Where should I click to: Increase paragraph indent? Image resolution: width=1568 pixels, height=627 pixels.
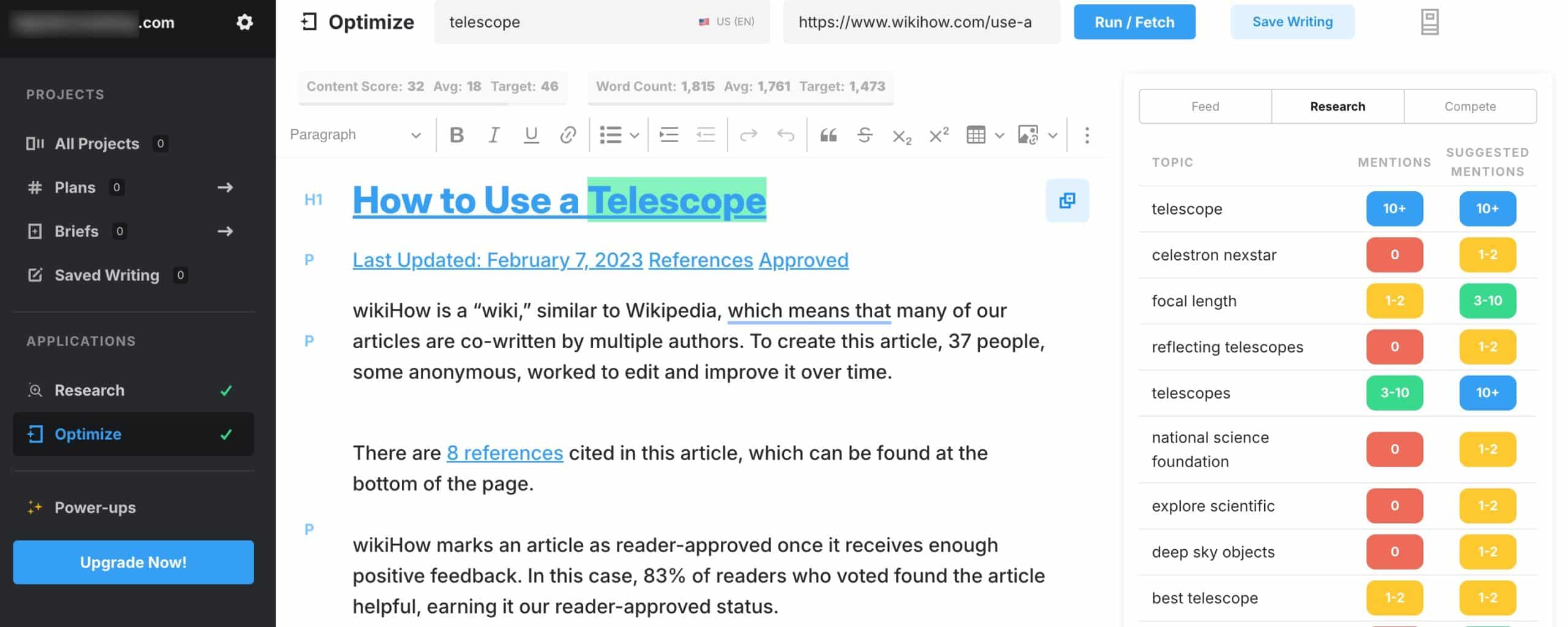(x=669, y=135)
